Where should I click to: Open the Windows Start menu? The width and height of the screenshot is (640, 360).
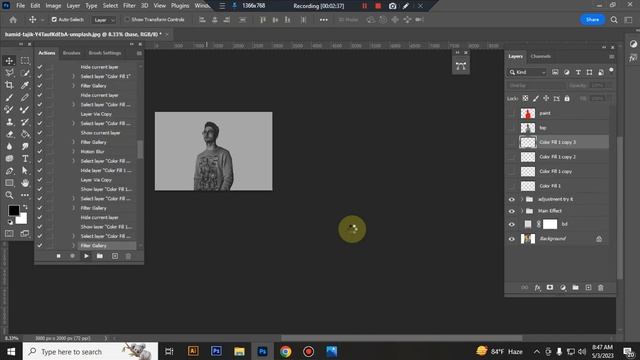(11, 351)
